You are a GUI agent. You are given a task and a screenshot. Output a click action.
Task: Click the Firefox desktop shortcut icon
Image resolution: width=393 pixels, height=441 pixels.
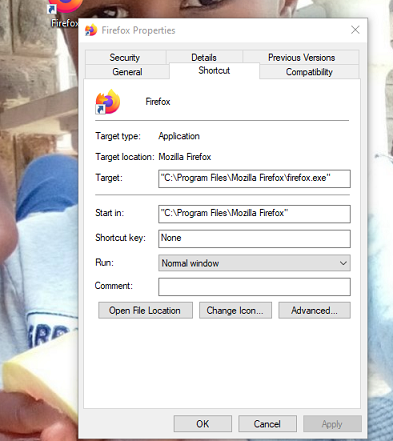(x=66, y=6)
